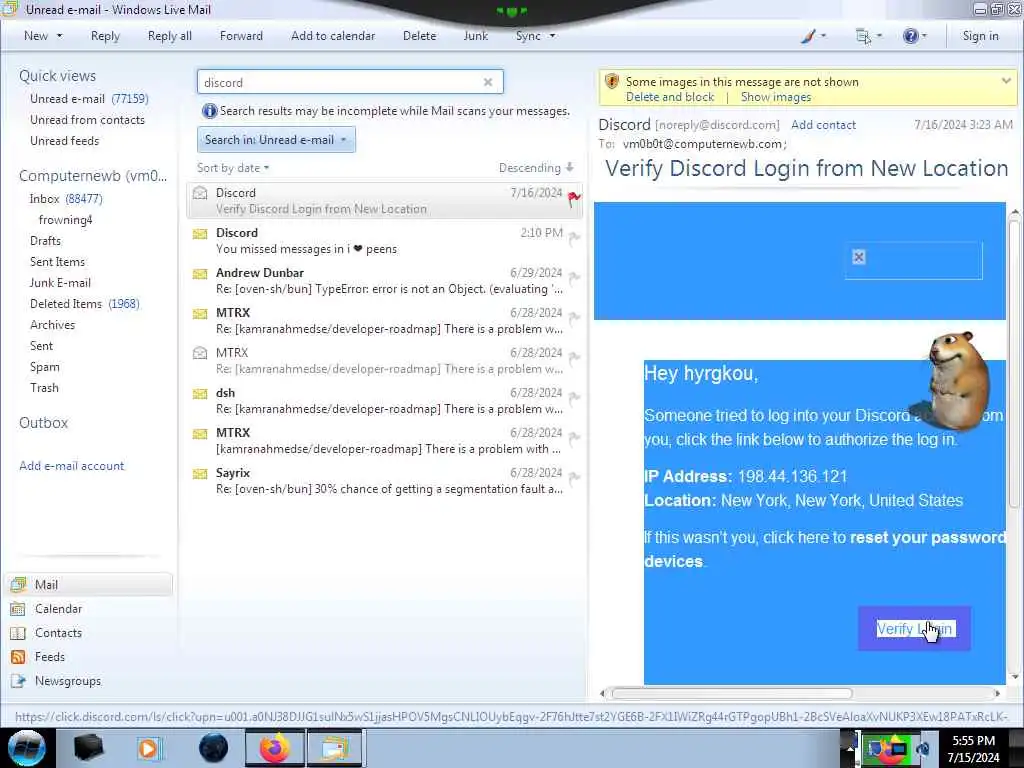1024x768 pixels.
Task: Click the message vertical scrollbar thumb
Action: [x=1014, y=362]
